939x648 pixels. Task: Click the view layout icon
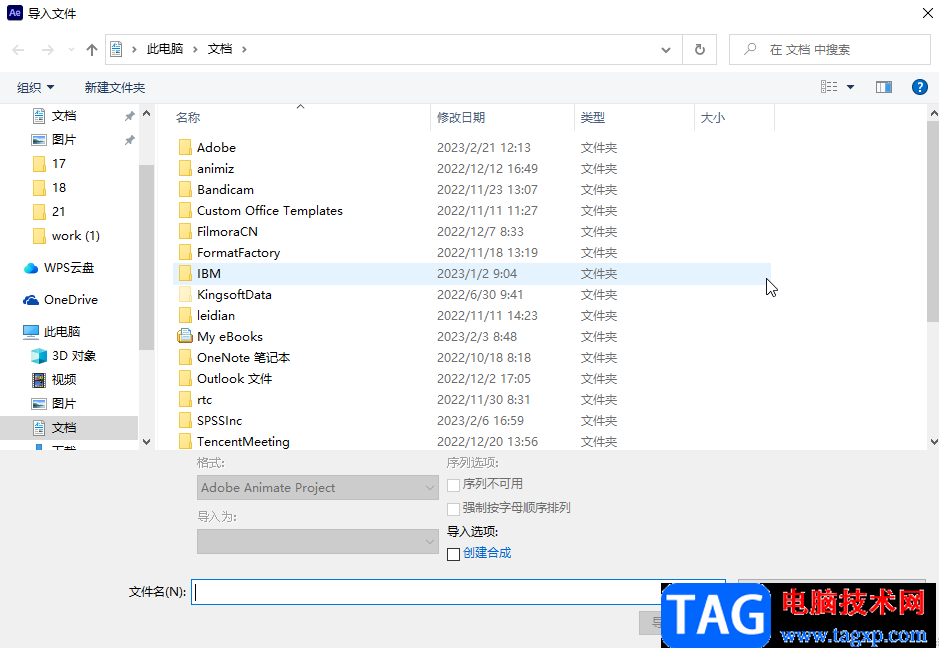coord(829,87)
